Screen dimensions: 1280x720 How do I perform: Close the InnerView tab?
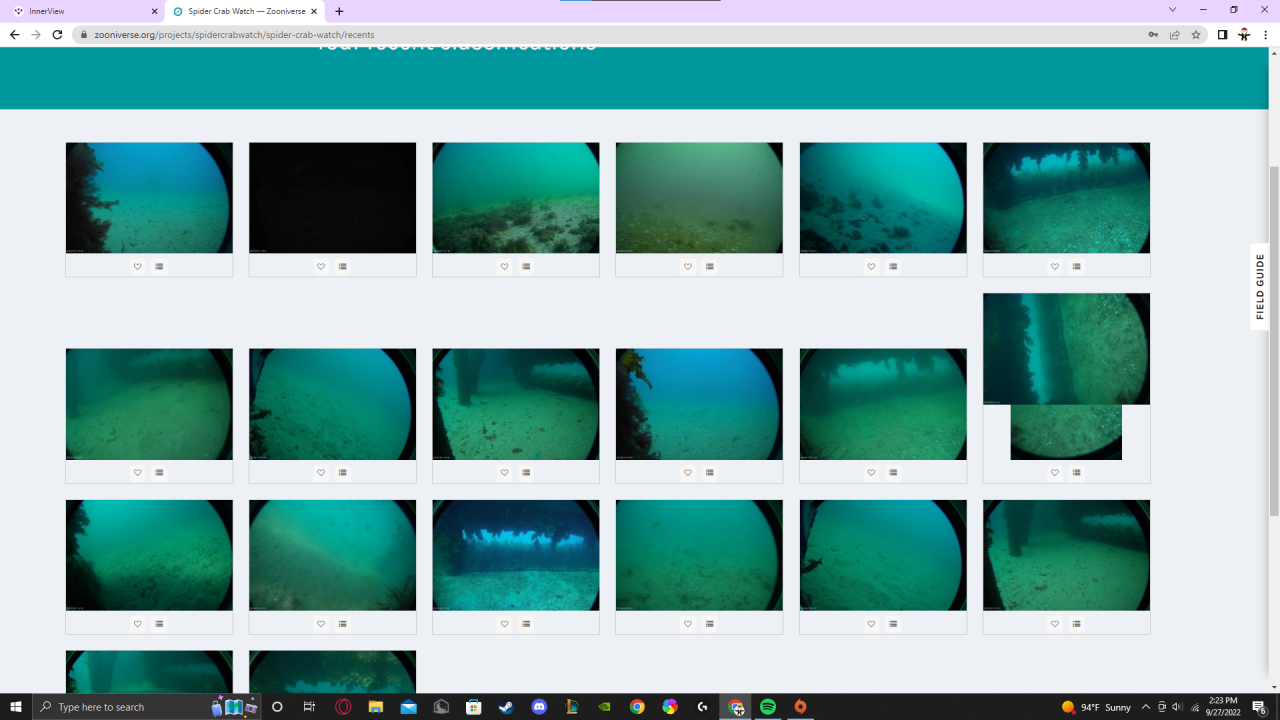pos(154,11)
